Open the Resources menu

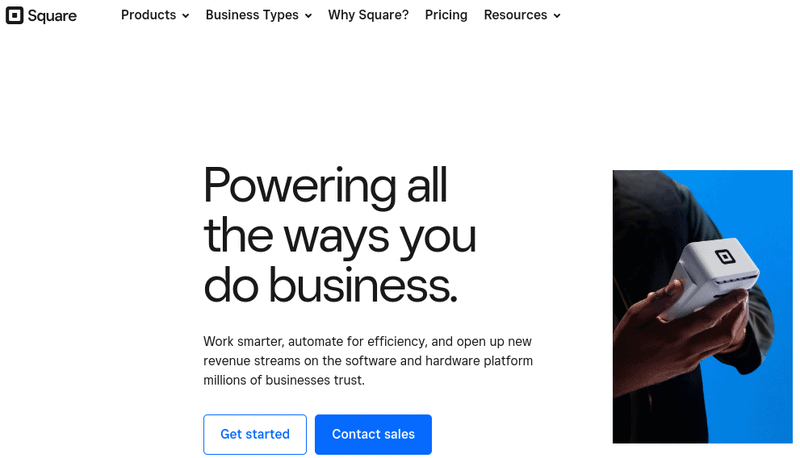pyautogui.click(x=515, y=15)
